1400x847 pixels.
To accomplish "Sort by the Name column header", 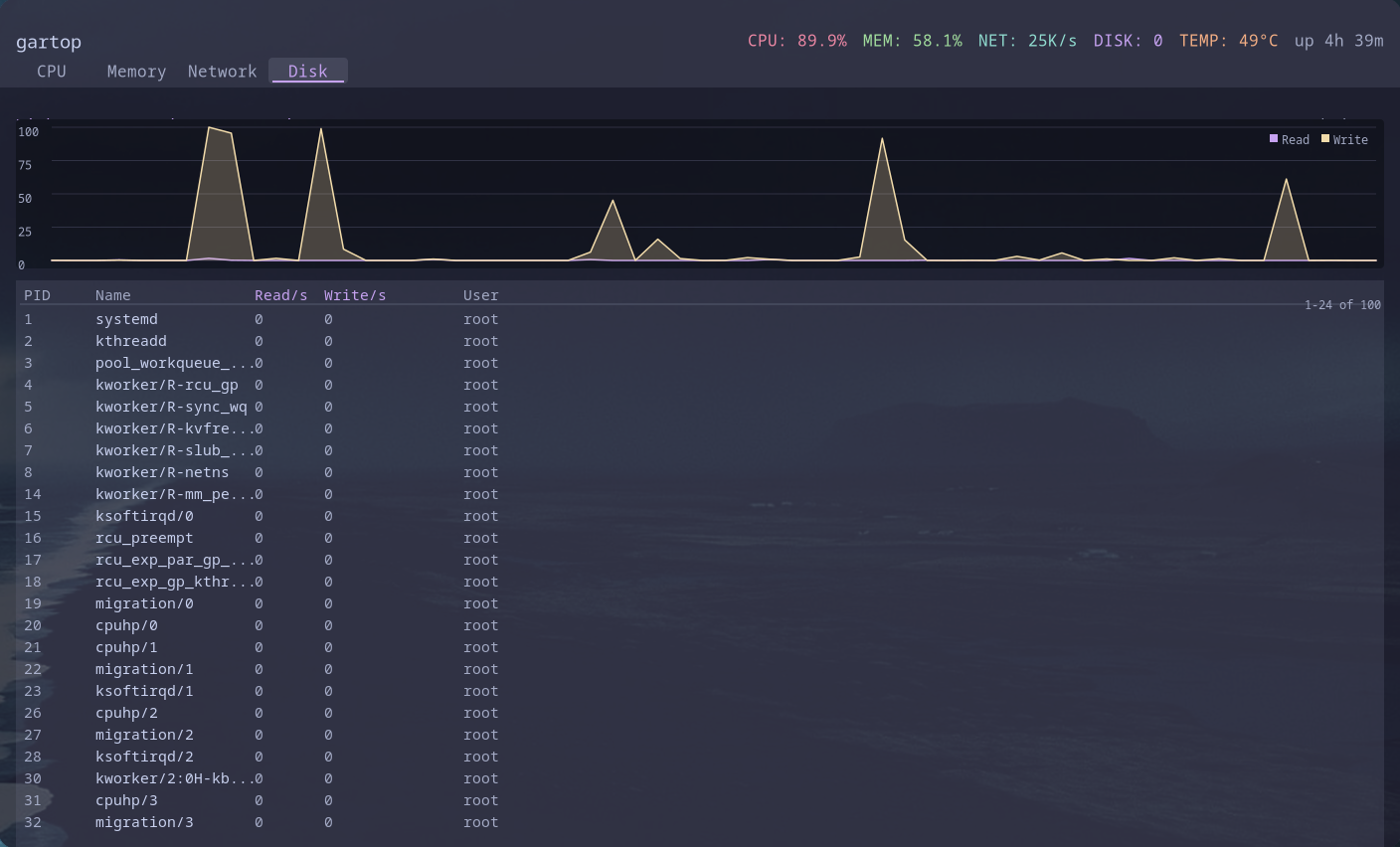I will pos(112,295).
